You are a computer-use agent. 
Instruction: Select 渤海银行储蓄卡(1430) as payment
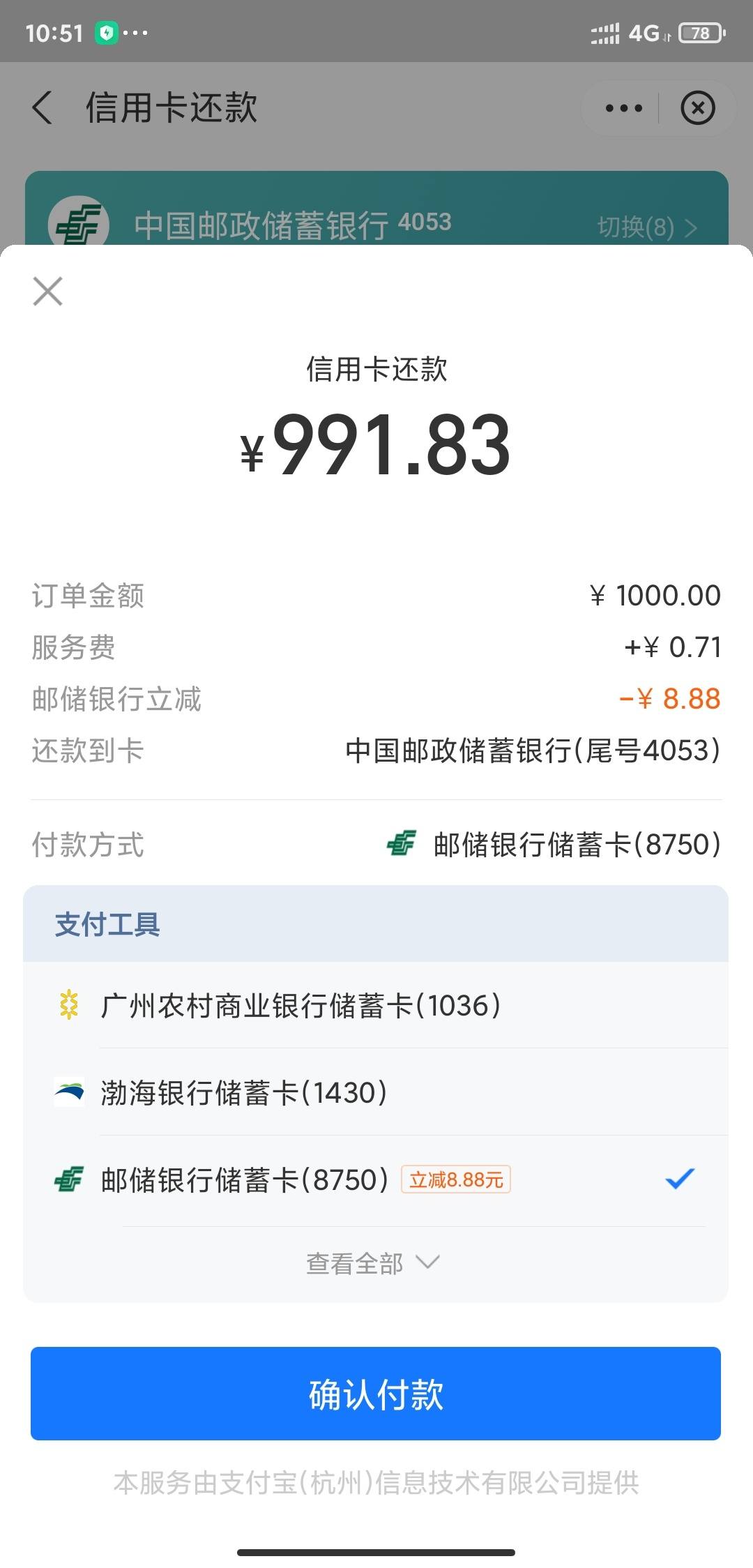click(x=376, y=1092)
